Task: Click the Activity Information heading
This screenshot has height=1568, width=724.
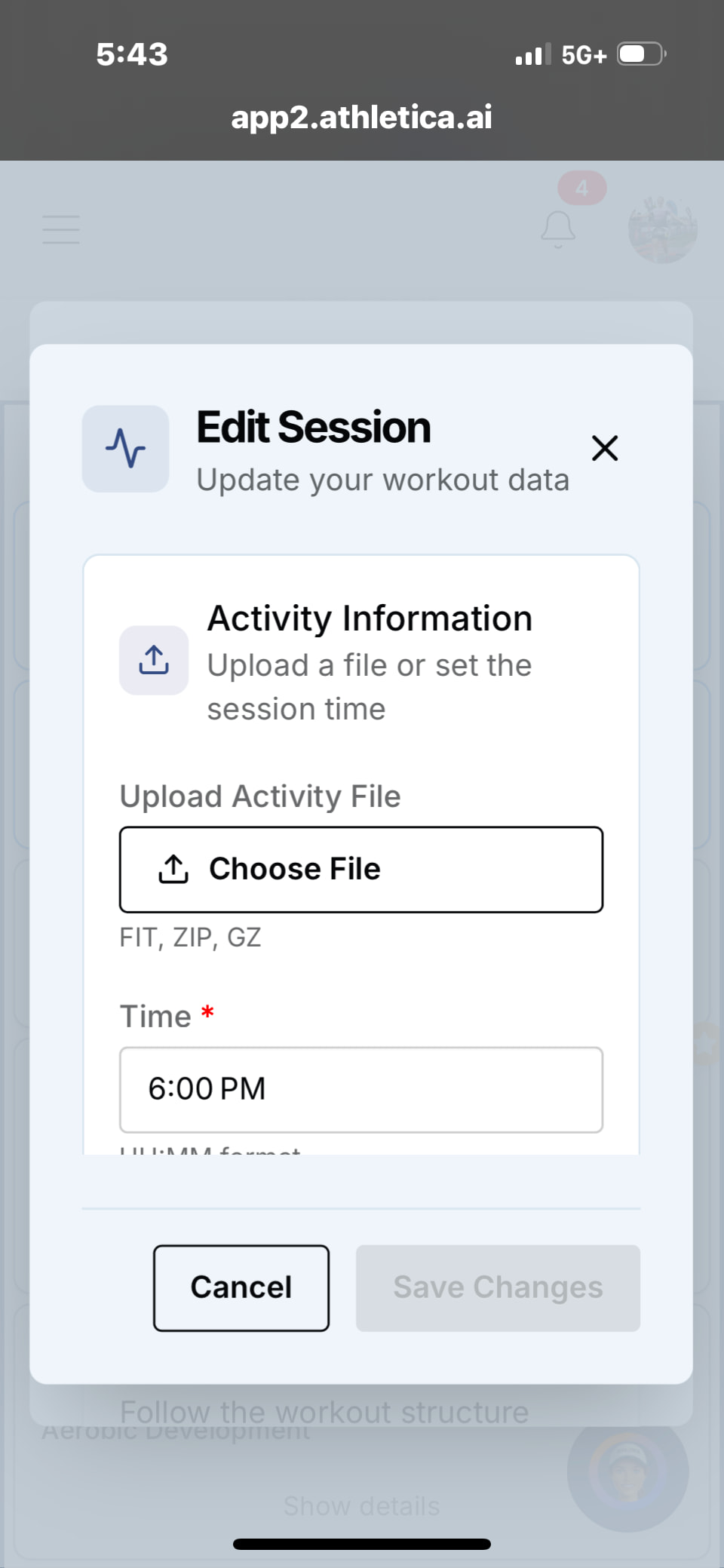Action: click(x=370, y=618)
